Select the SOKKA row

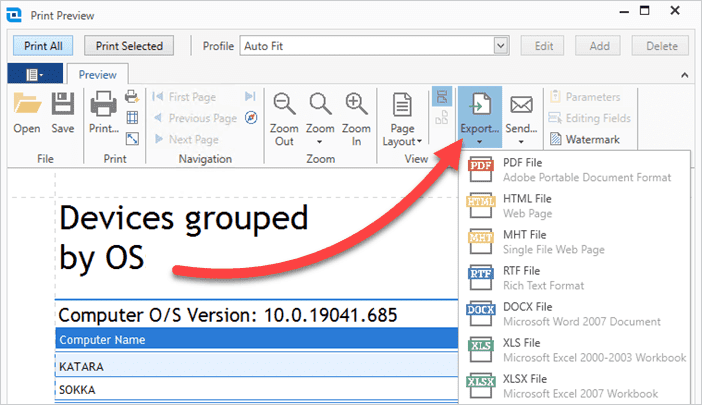tap(257, 389)
